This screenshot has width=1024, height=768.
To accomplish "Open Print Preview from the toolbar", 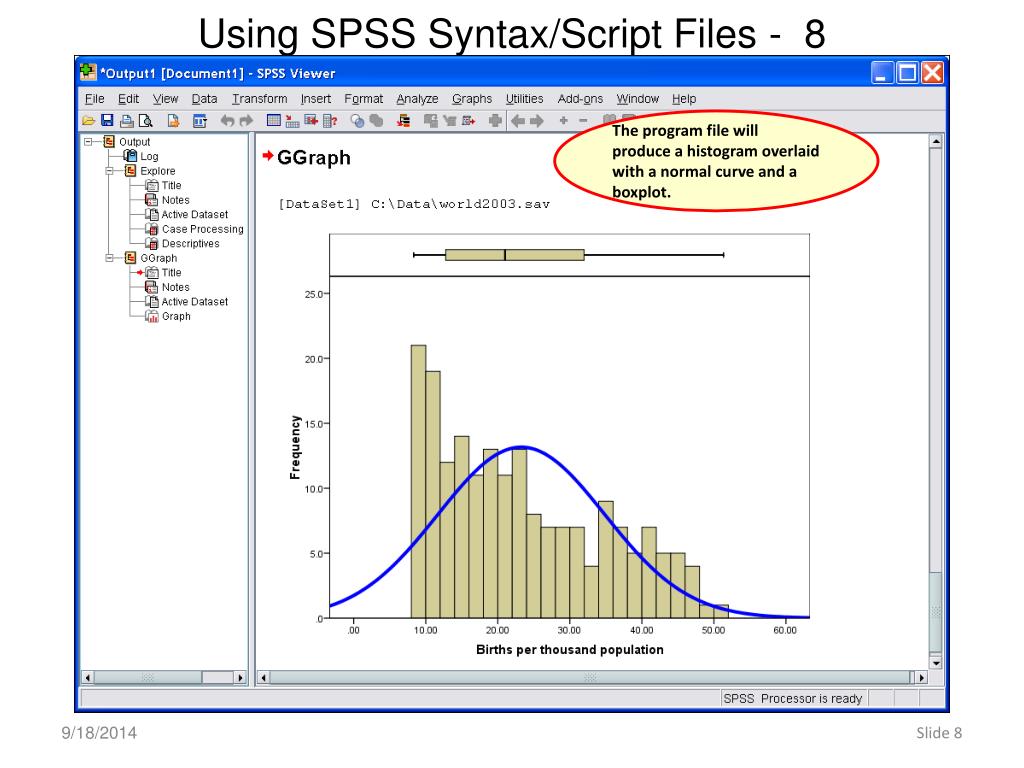I will tap(146, 120).
